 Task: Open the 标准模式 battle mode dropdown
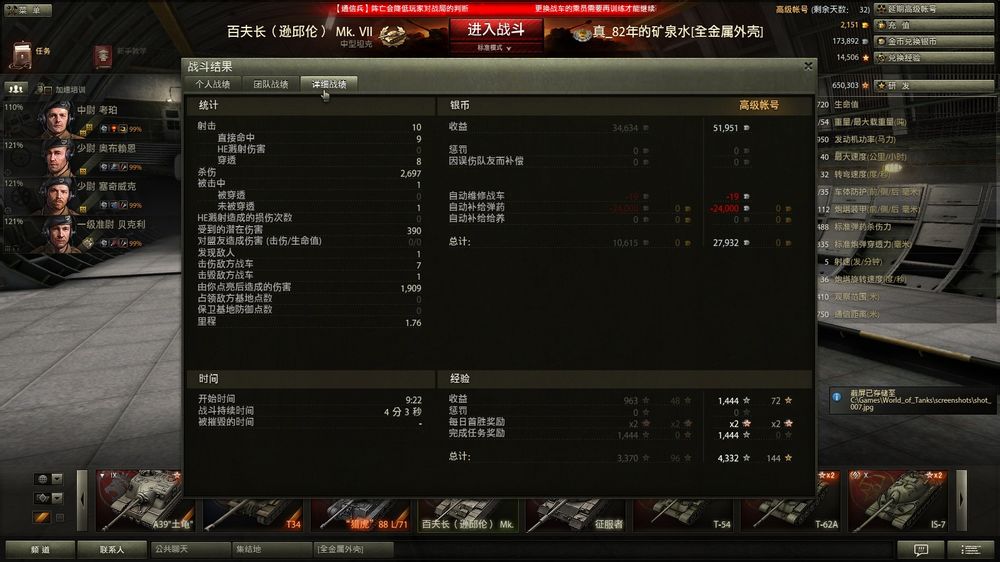[495, 48]
